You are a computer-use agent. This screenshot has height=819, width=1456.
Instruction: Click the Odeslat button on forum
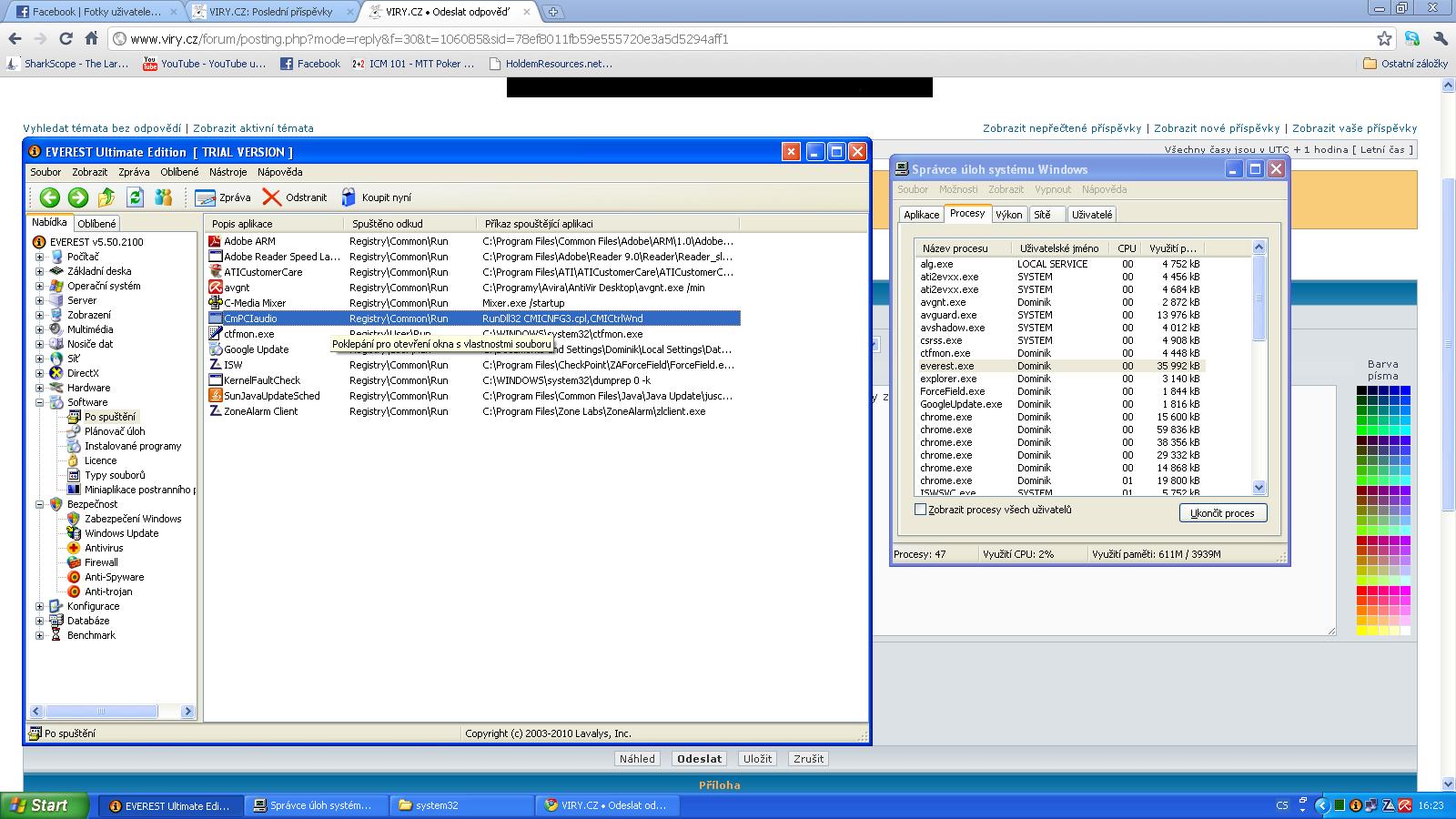click(699, 759)
